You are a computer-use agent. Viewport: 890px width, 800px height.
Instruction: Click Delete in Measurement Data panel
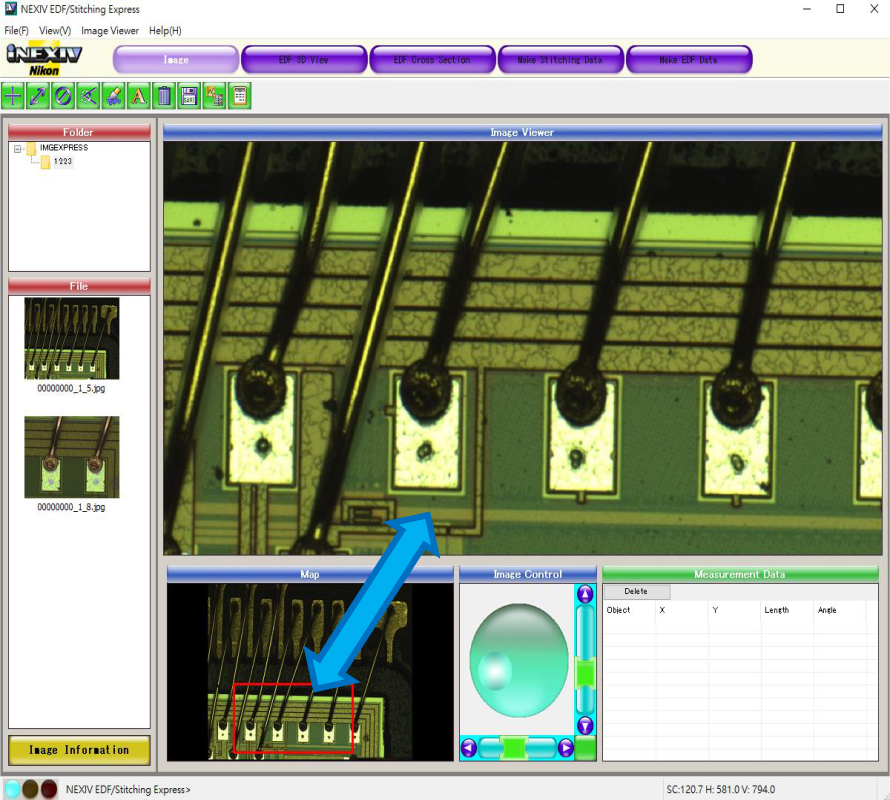tap(636, 592)
